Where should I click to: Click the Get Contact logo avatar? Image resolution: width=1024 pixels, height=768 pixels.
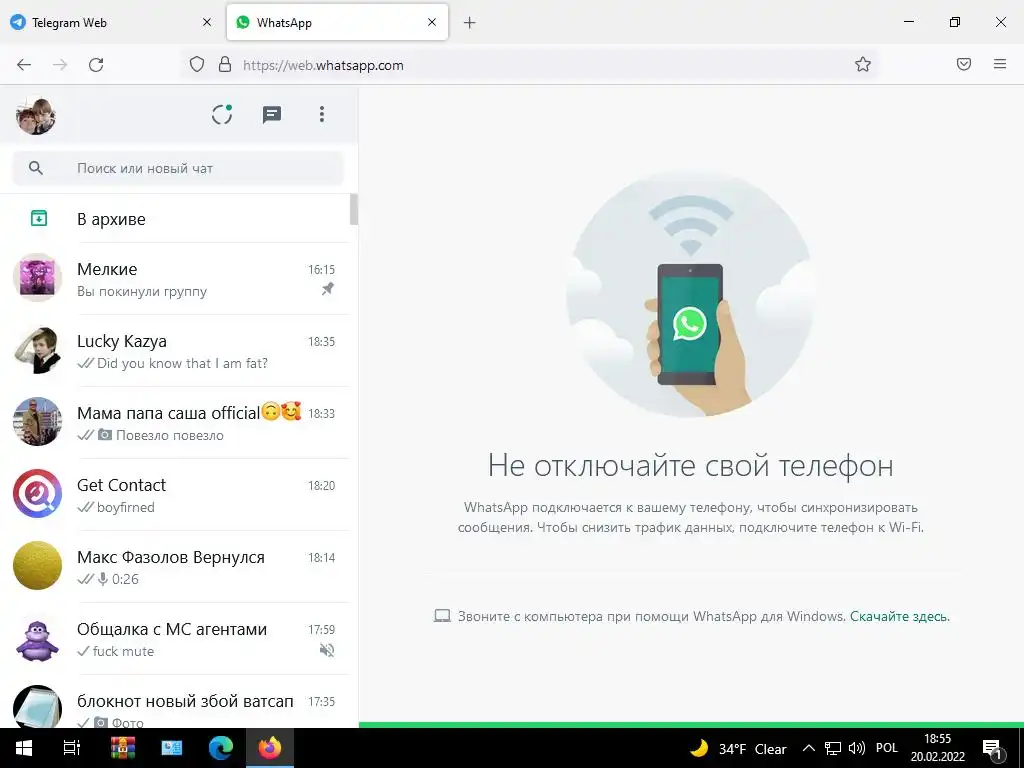[x=37, y=494]
